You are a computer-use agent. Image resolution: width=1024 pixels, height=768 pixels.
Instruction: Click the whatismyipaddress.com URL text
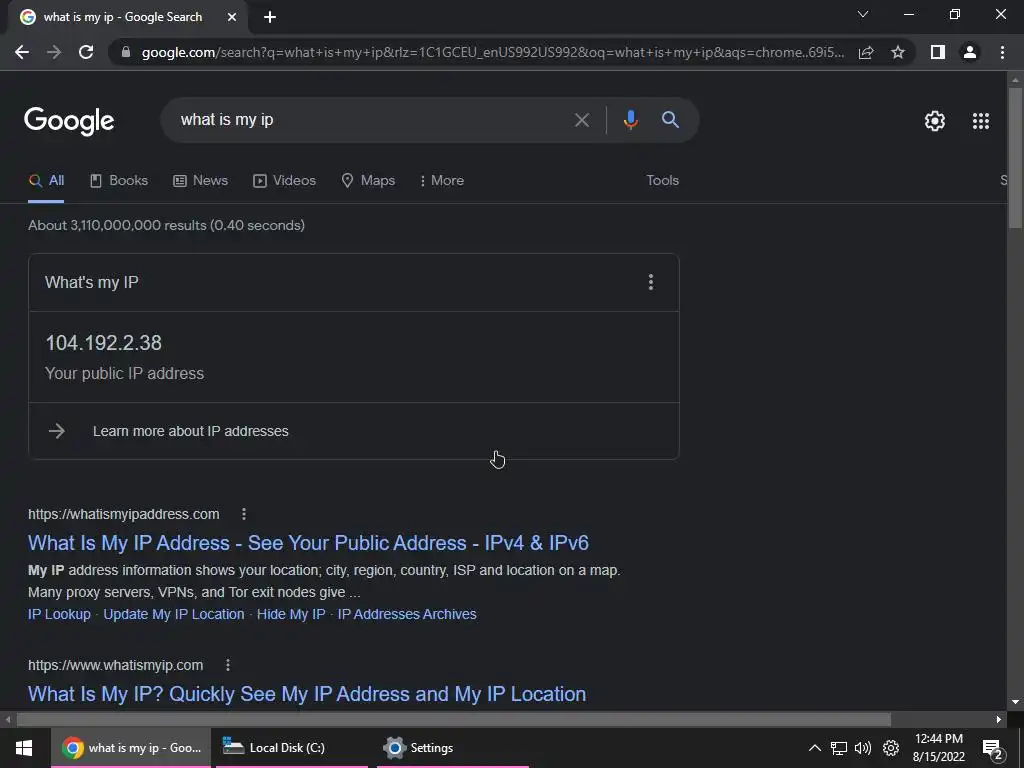click(123, 515)
